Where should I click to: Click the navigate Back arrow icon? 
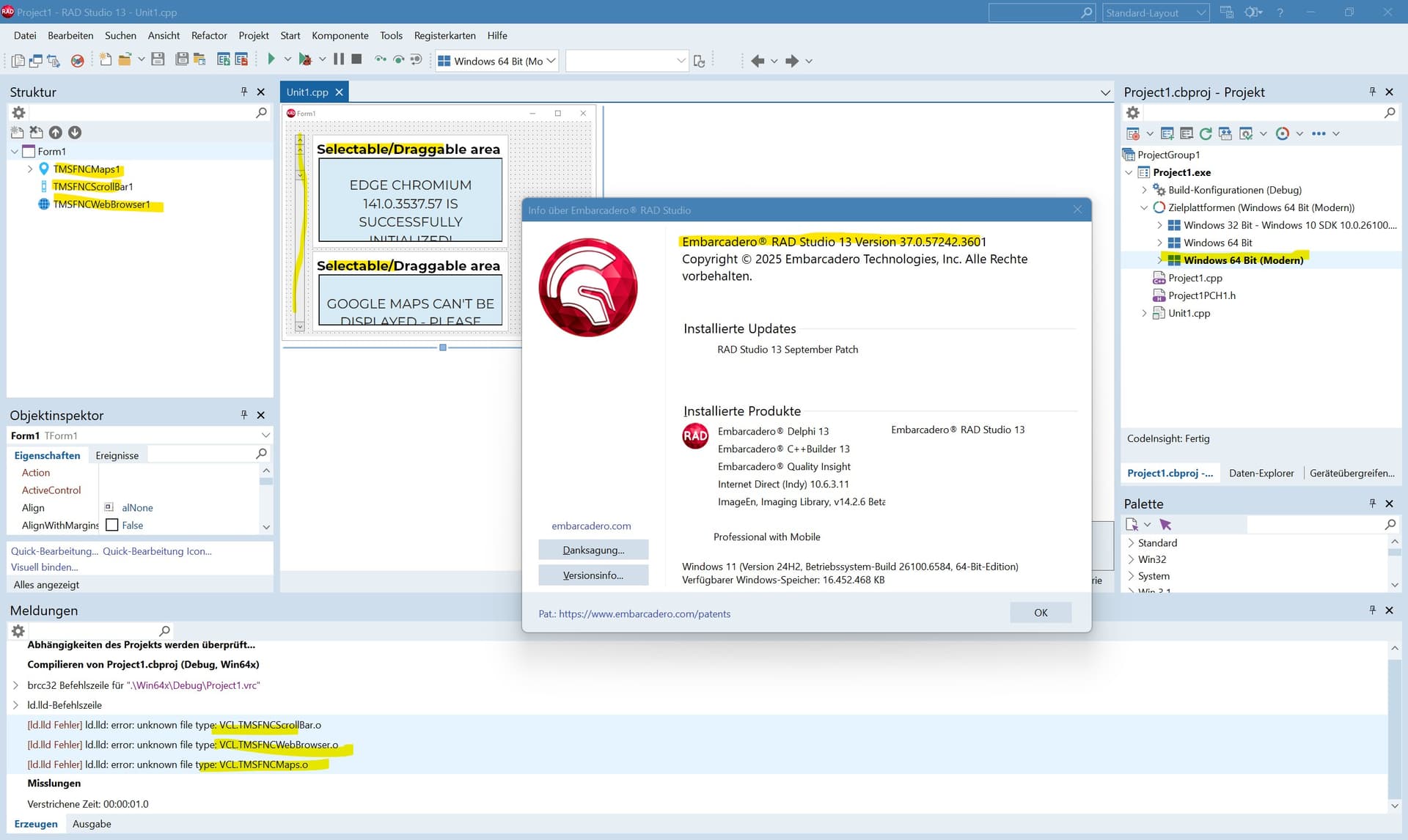[758, 61]
